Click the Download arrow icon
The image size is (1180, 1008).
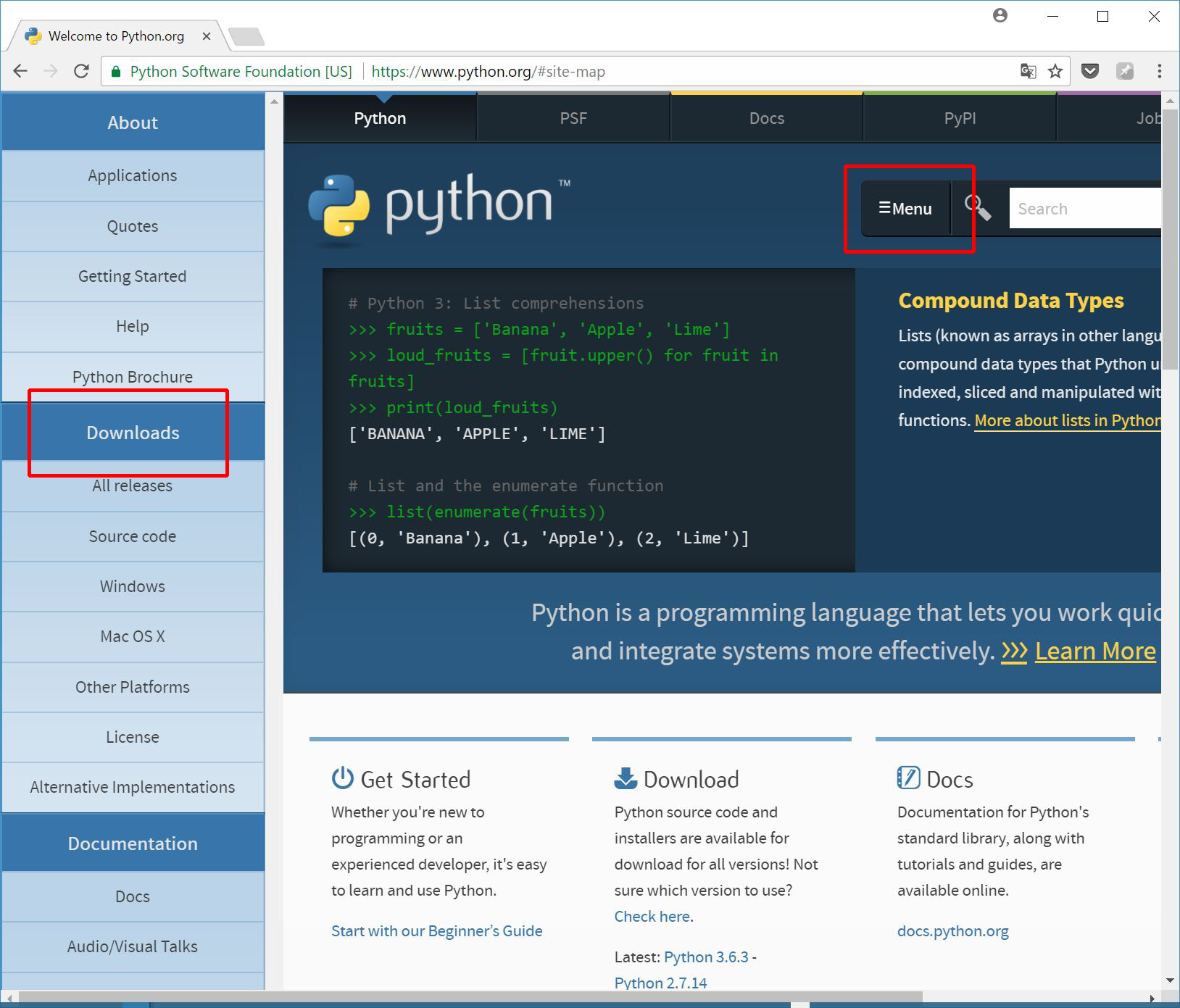point(626,778)
